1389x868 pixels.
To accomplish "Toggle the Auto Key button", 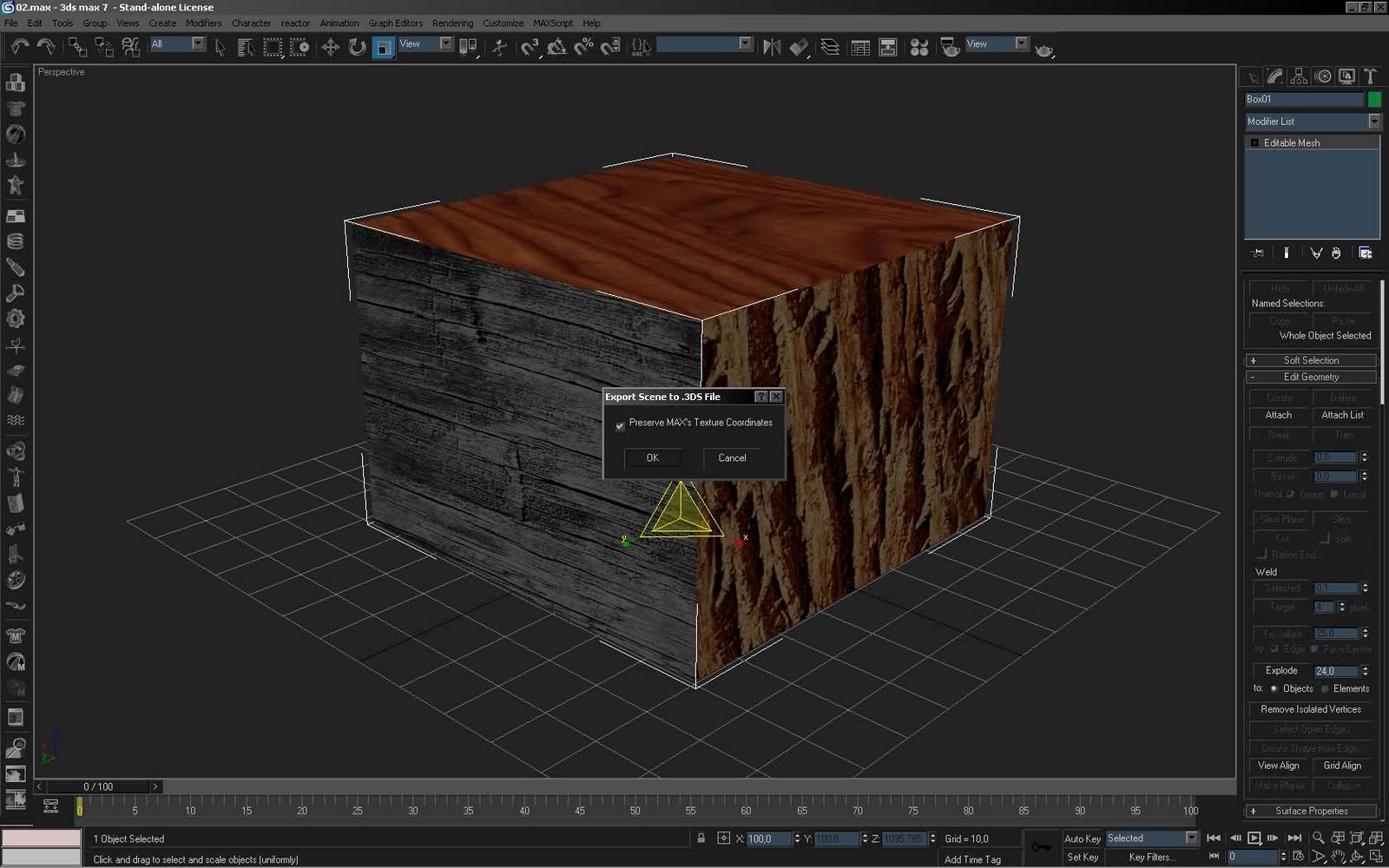I will coord(1082,838).
